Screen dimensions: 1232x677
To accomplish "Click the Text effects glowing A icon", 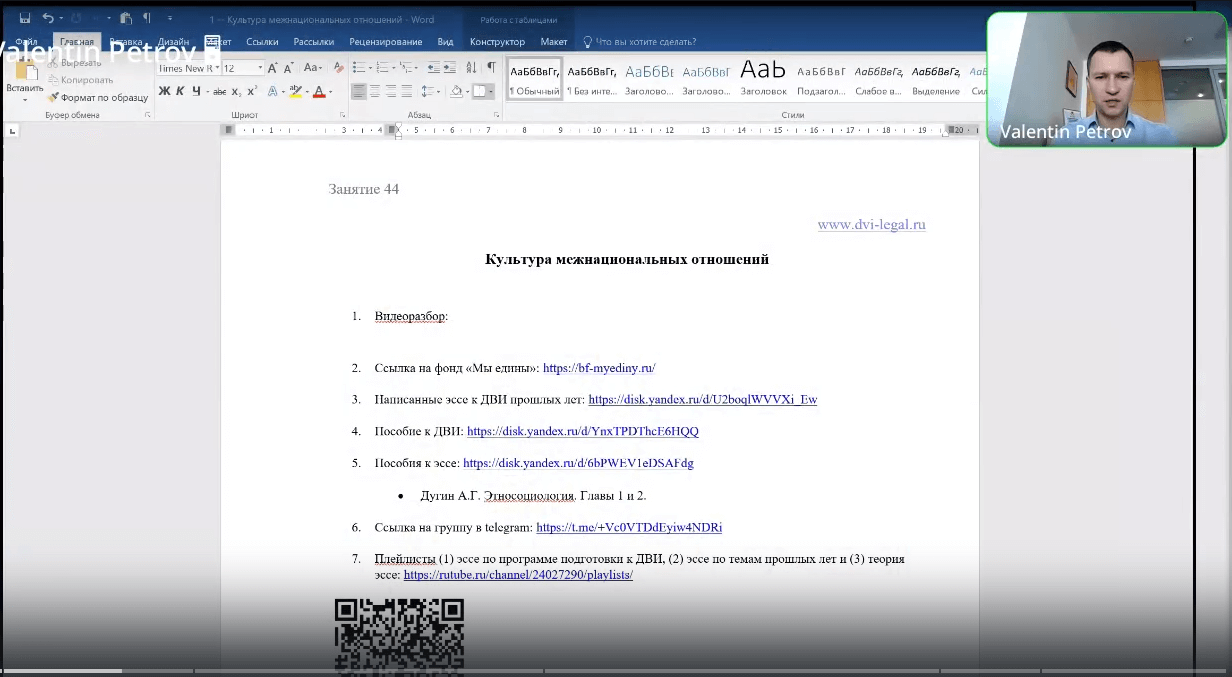I will tap(272, 91).
